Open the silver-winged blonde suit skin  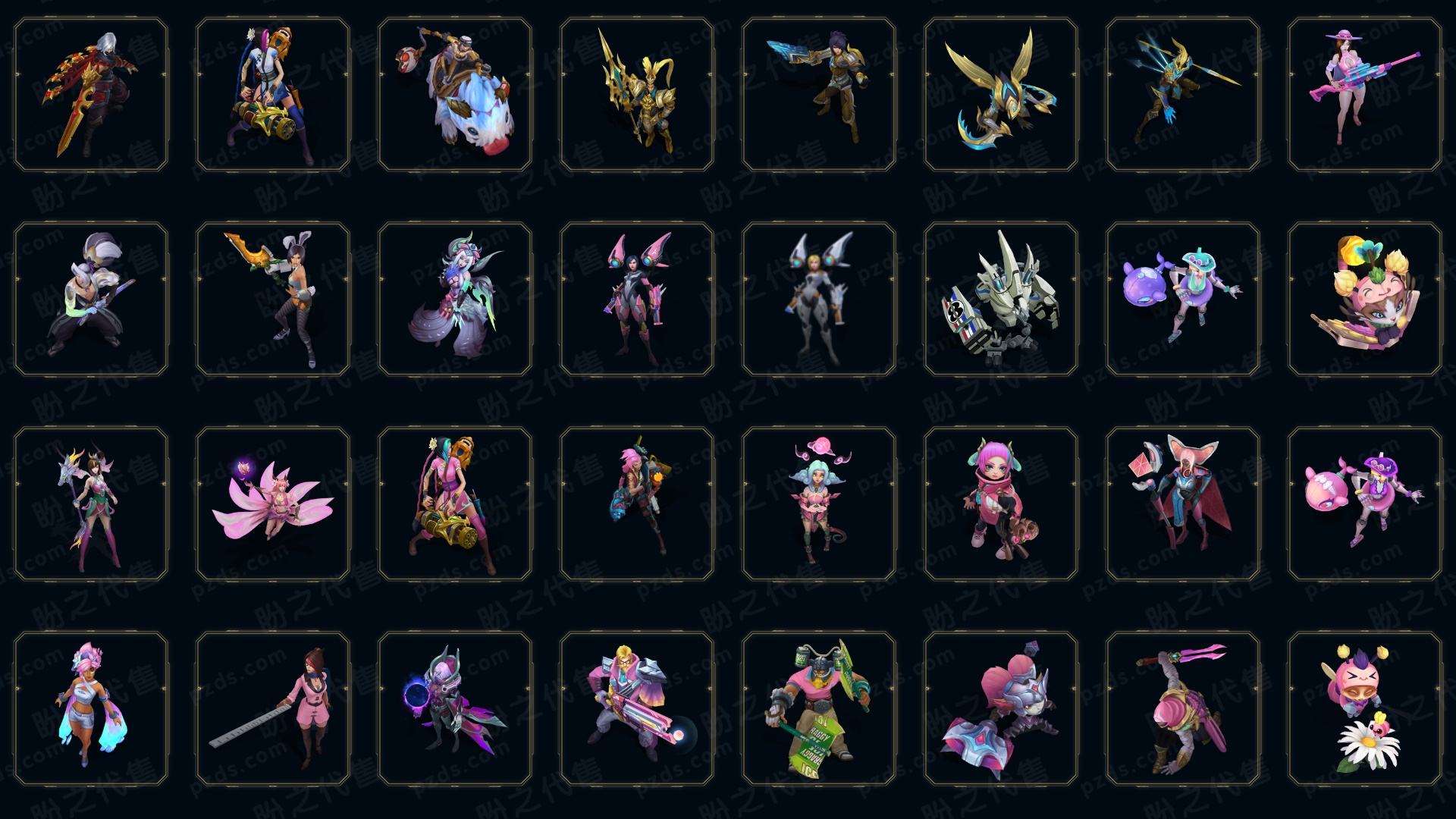819,299
